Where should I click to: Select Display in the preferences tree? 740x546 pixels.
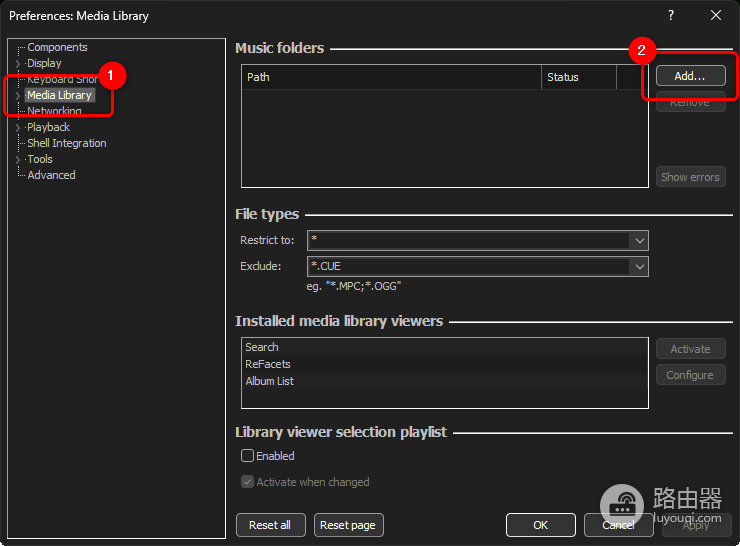(x=44, y=63)
